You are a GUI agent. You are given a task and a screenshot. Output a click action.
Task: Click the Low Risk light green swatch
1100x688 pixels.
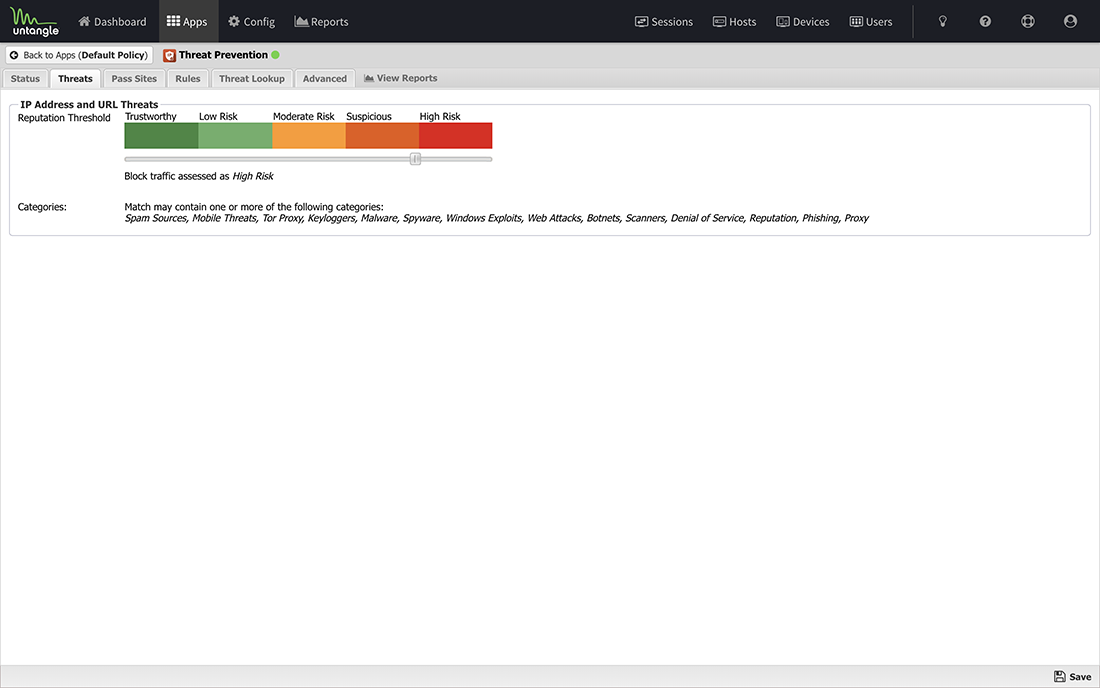[x=235, y=135]
